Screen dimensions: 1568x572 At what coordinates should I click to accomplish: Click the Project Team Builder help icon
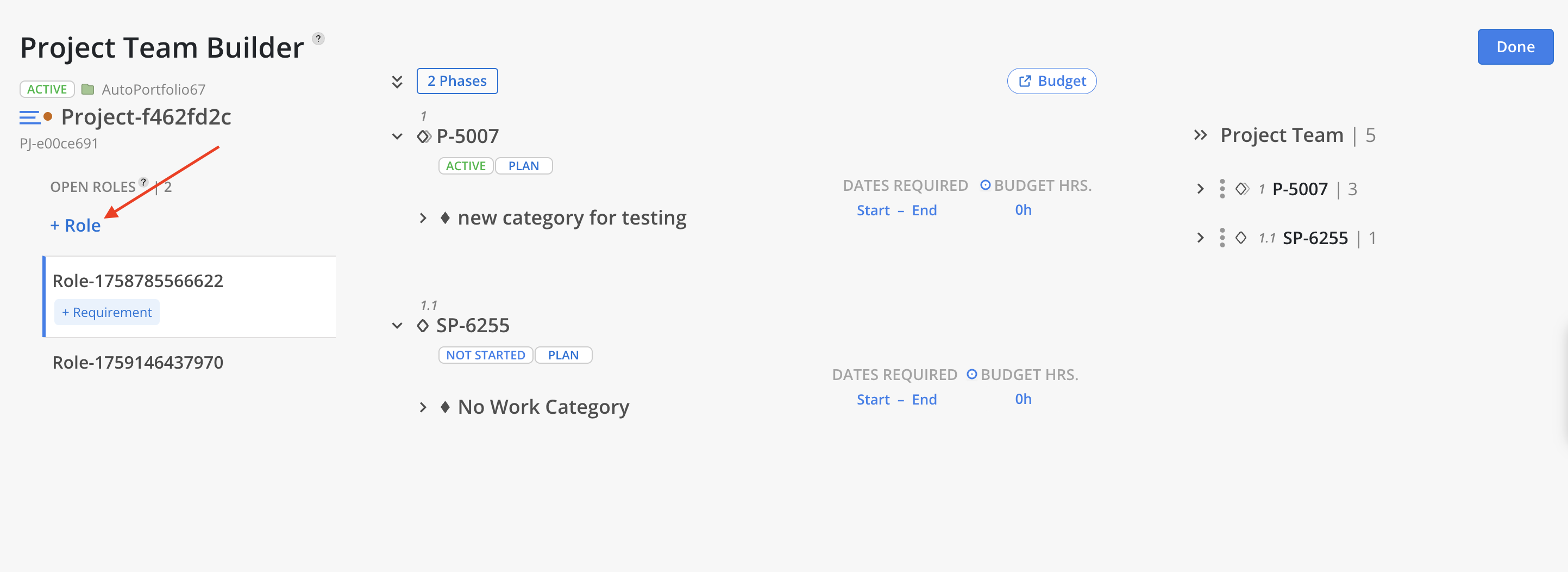click(x=318, y=39)
